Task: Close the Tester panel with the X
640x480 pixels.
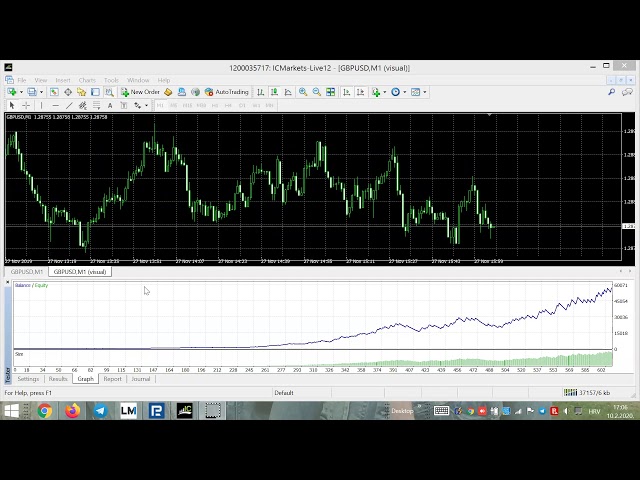Action: 9,284
